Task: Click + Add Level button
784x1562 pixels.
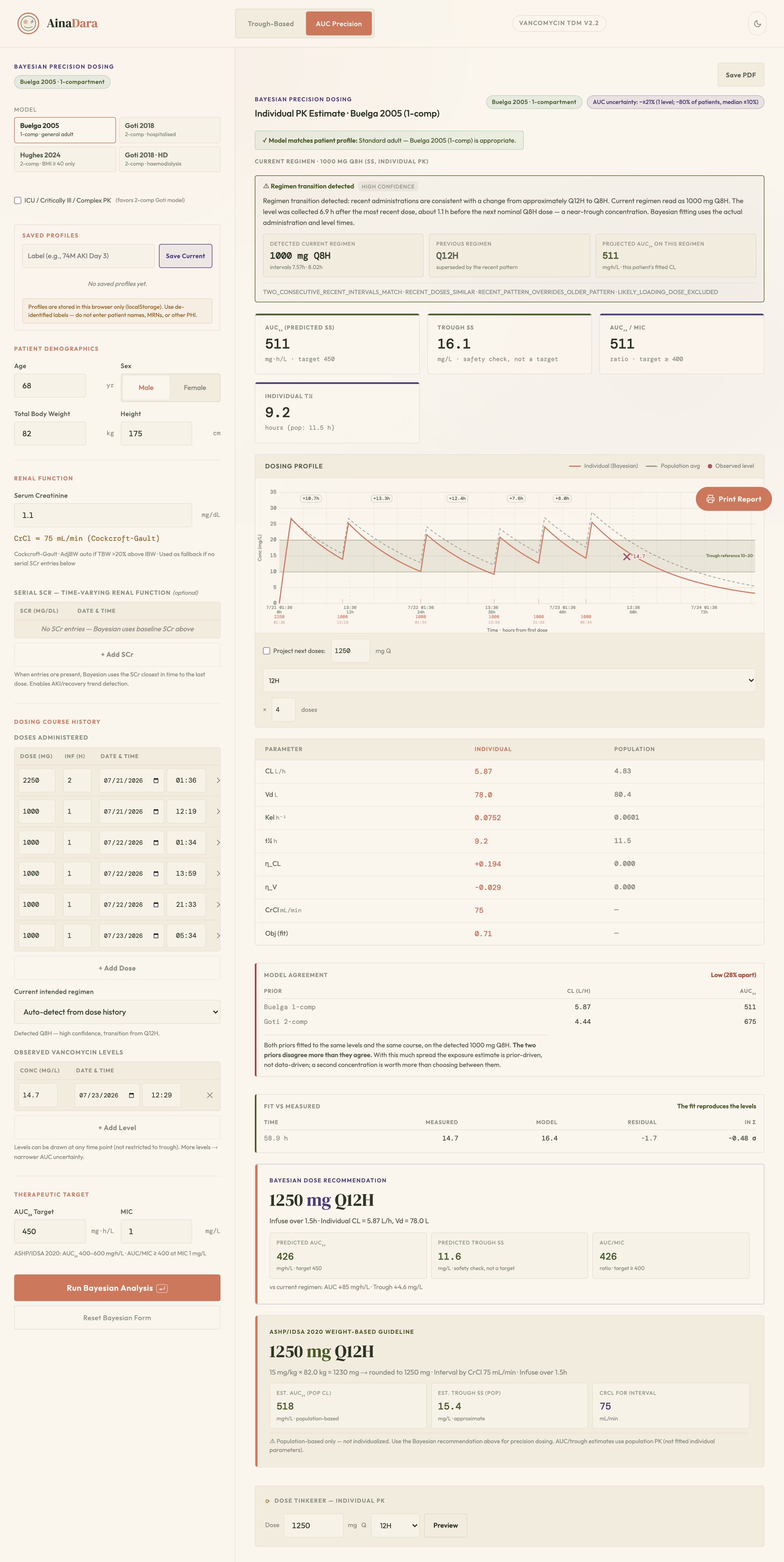Action: 117,1128
